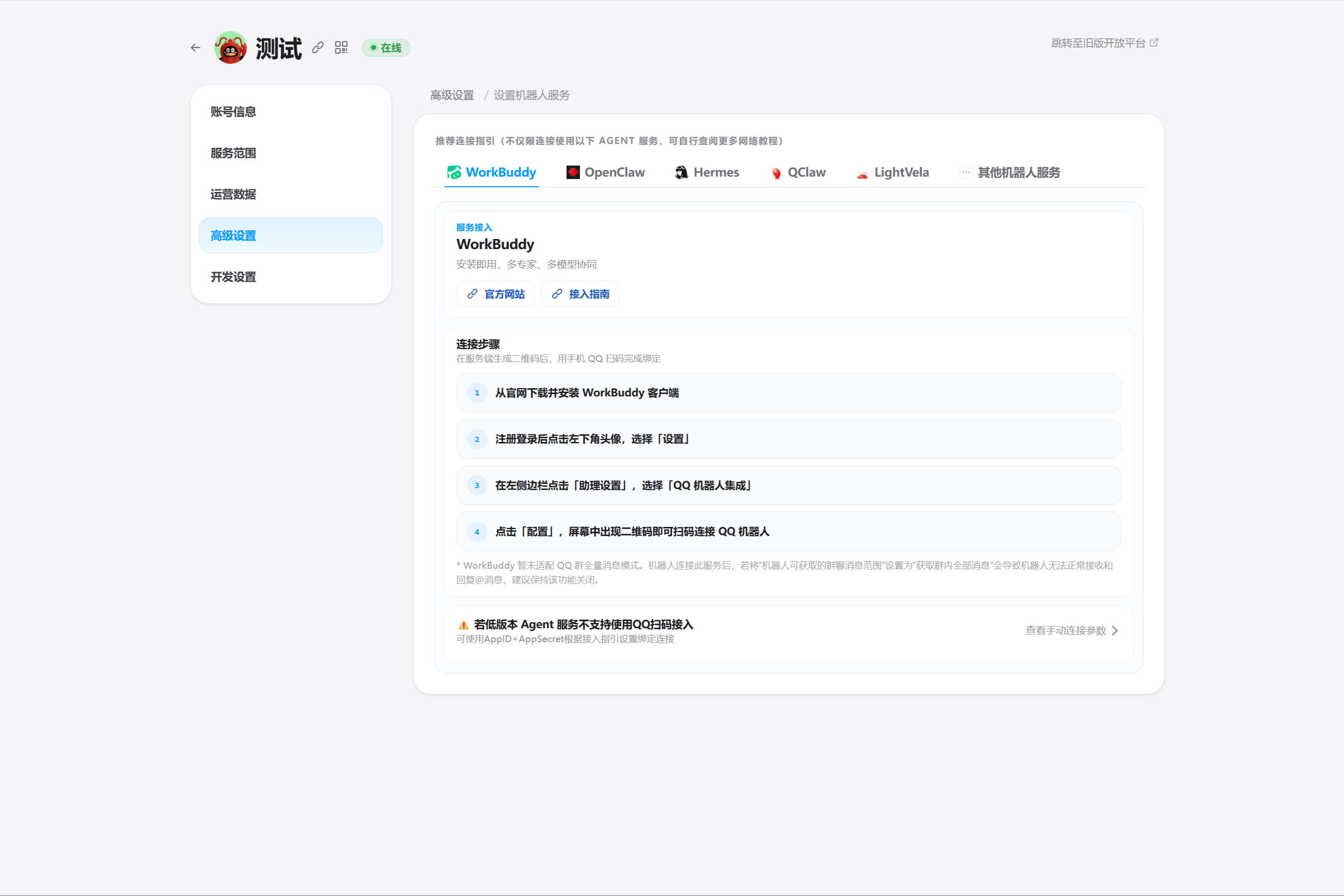Select step 点击「配置」 QR code instruction
The width and height of the screenshot is (1344, 896).
[789, 531]
